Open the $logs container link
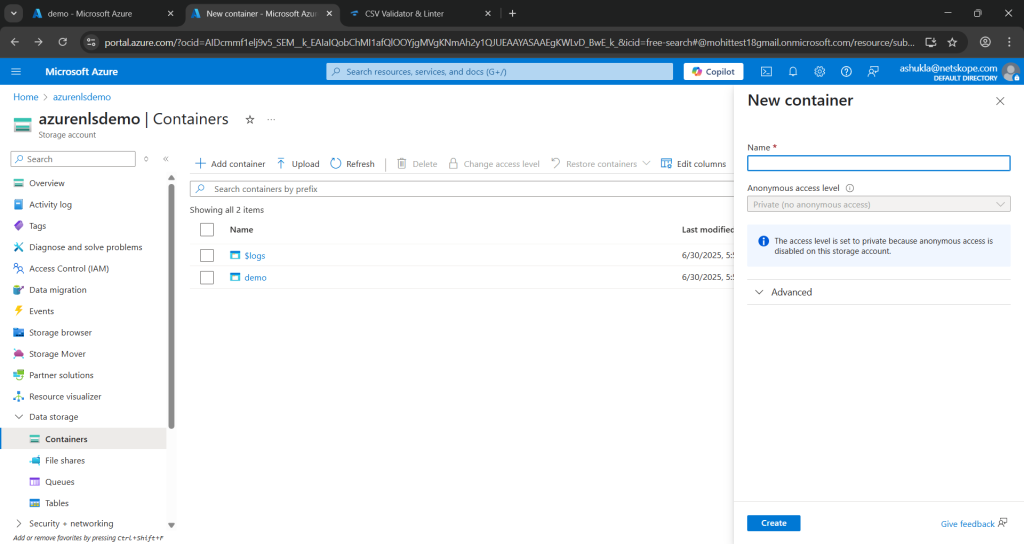Image resolution: width=1024 pixels, height=544 pixels. [x=255, y=255]
